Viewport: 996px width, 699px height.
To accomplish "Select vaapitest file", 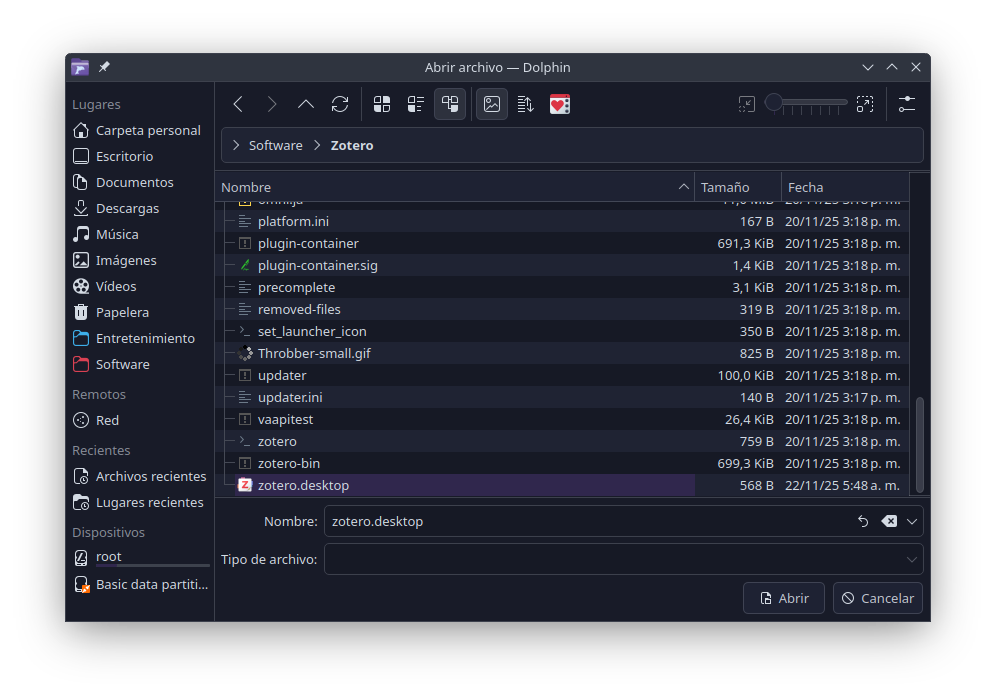I will [x=562, y=419].
